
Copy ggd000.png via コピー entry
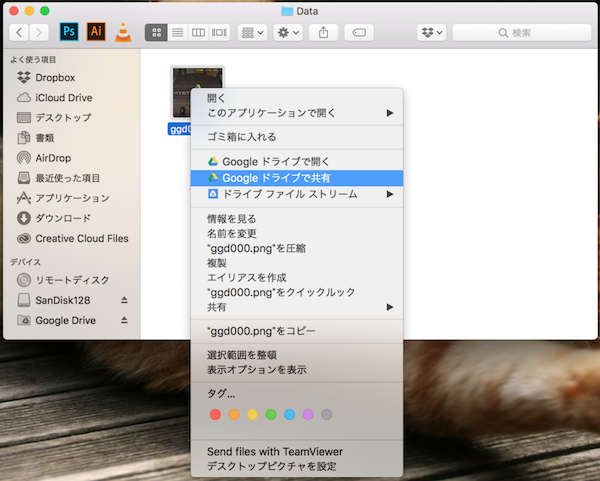click(x=297, y=331)
